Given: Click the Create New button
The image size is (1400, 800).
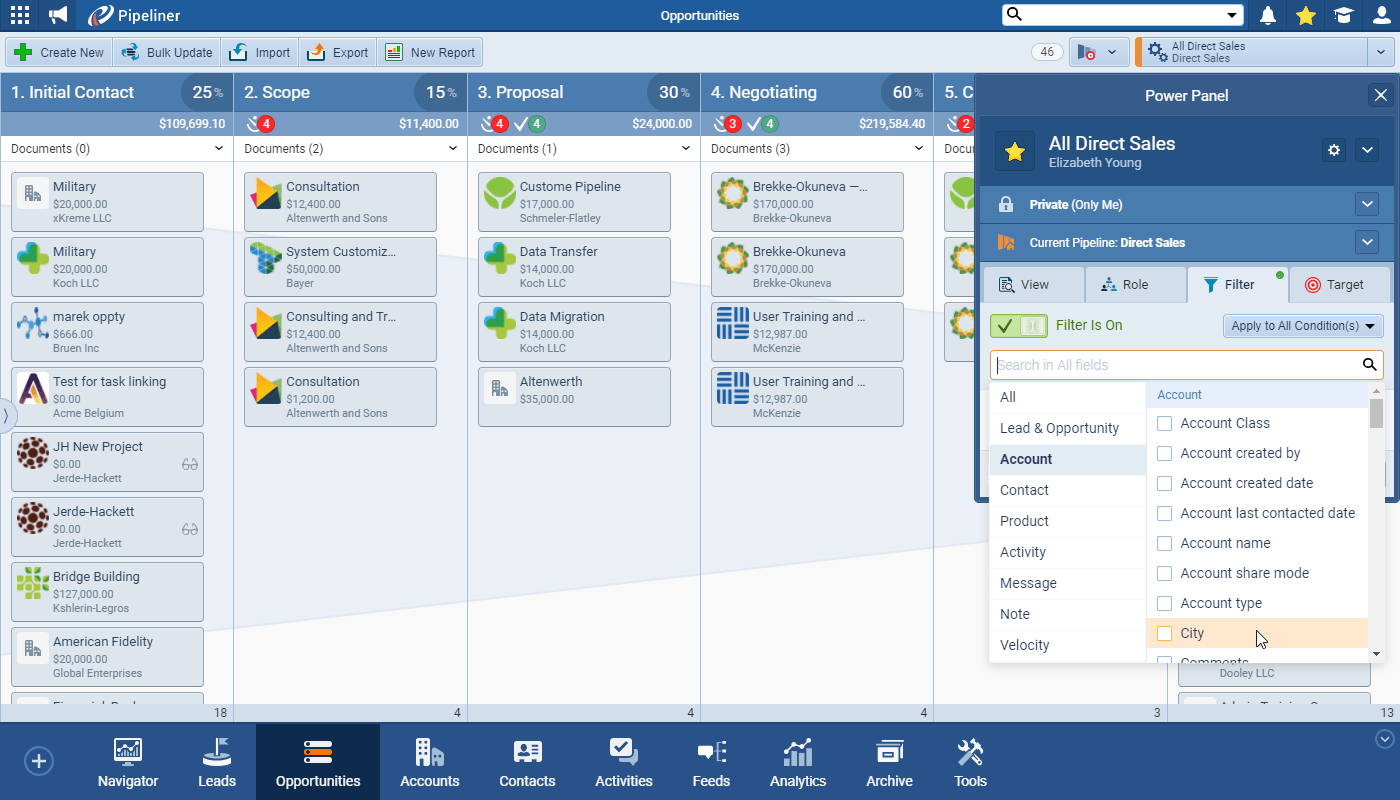Looking at the screenshot, I should tap(60, 53).
